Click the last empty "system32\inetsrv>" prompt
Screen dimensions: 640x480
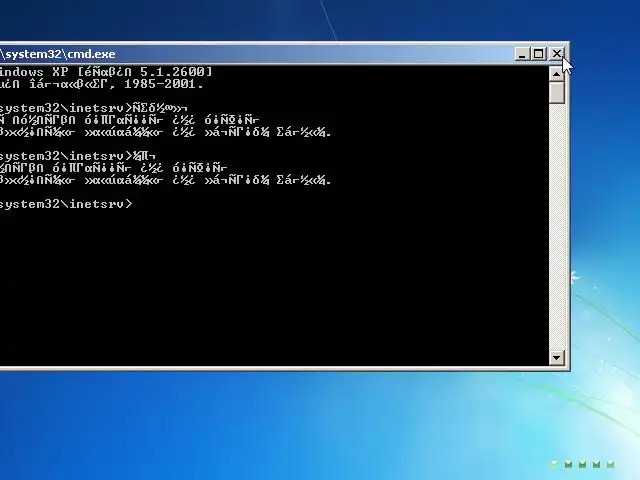(x=66, y=204)
